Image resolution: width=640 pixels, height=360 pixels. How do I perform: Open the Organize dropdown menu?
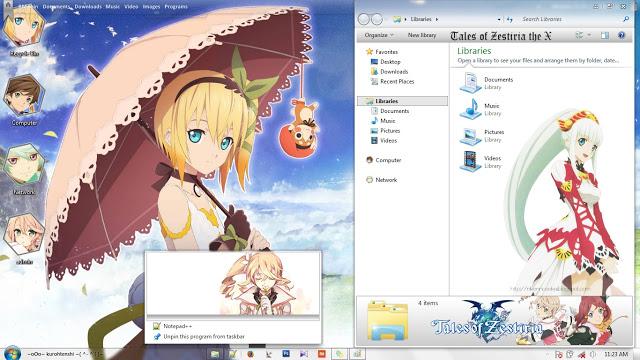tap(379, 35)
